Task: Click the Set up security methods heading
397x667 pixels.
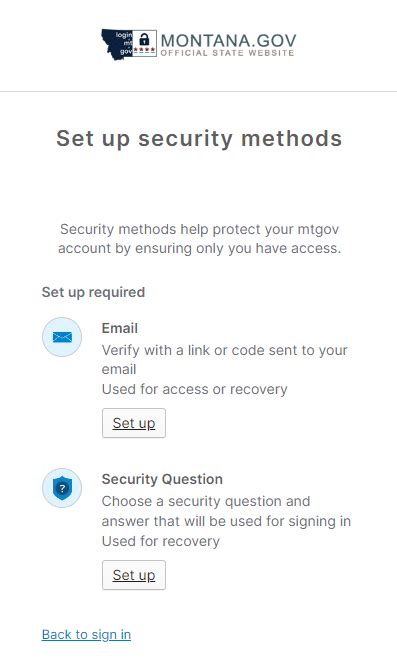Action: point(199,139)
